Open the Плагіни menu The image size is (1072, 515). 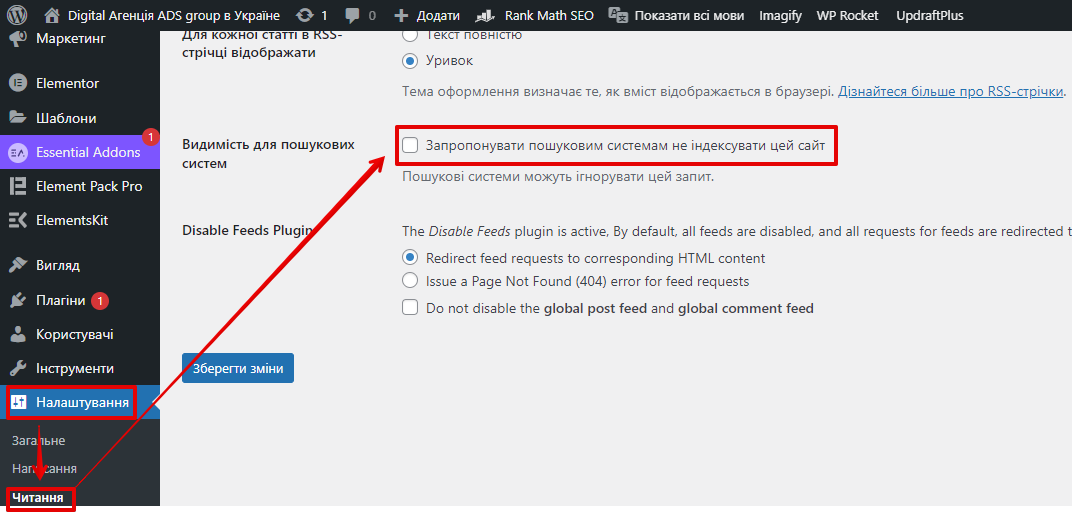pyautogui.click(x=80, y=300)
